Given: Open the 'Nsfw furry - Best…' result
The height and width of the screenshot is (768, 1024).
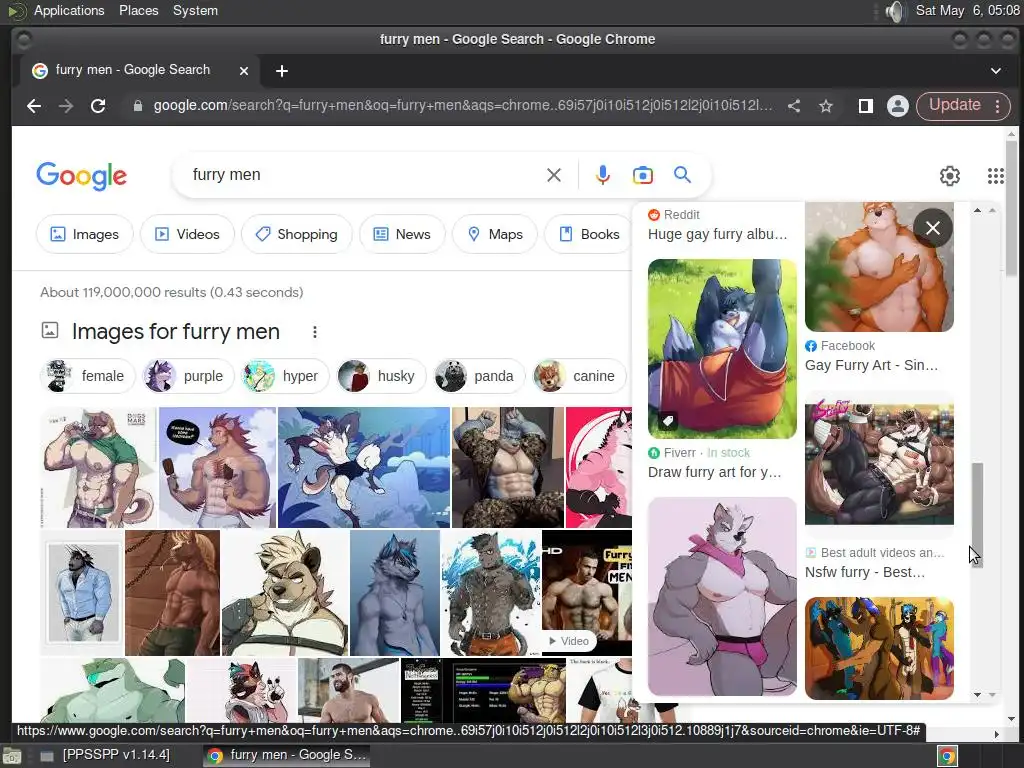Looking at the screenshot, I should coord(865,572).
